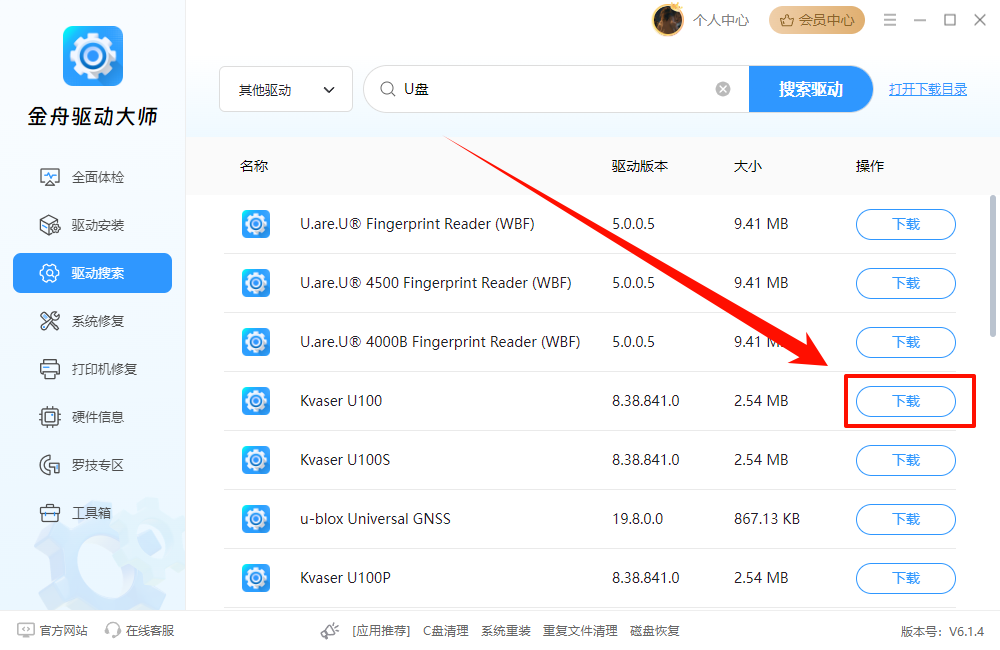Open the hamburger menu in title bar
Screen dimensions: 1000x650
click(x=890, y=20)
